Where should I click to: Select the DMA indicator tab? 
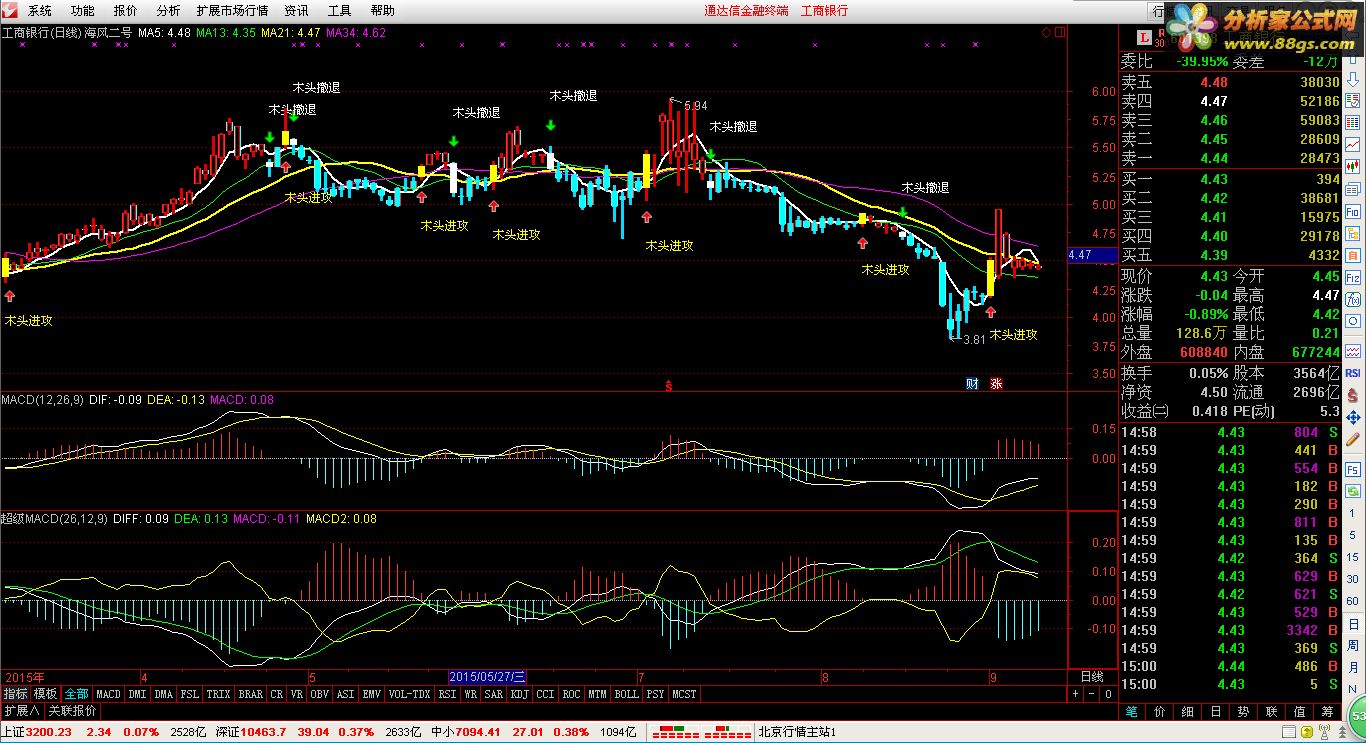click(x=164, y=693)
